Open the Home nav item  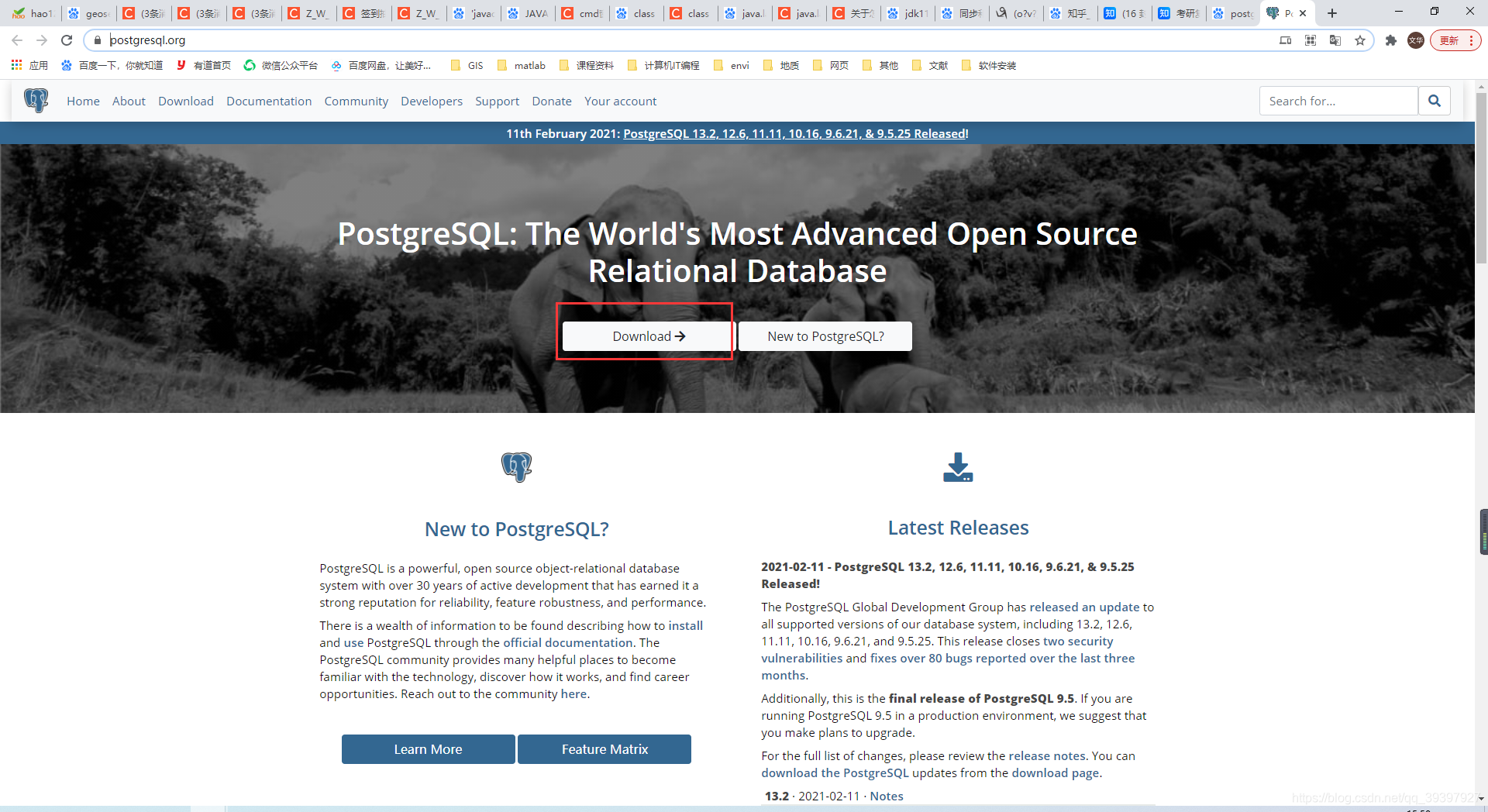pyautogui.click(x=83, y=101)
